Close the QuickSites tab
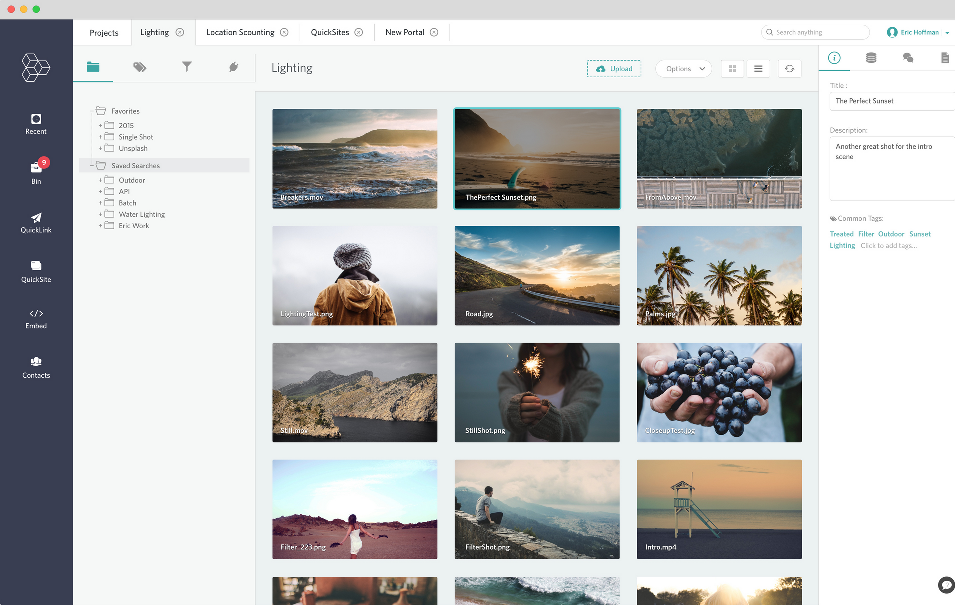The width and height of the screenshot is (955, 605). click(359, 32)
